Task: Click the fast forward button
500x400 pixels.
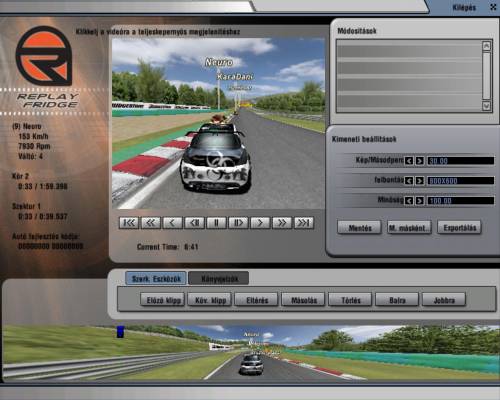Action: click(x=282, y=223)
